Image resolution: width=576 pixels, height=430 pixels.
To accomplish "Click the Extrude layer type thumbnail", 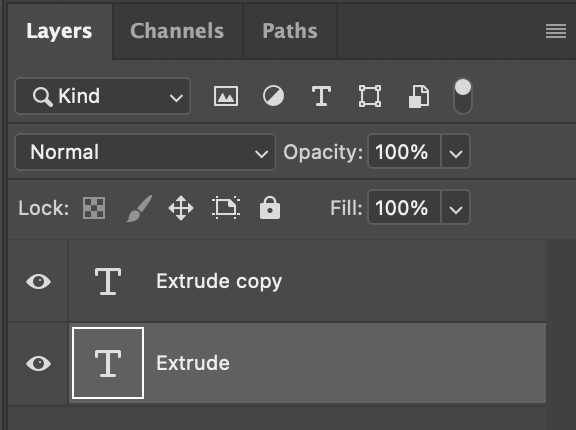I will pyautogui.click(x=108, y=363).
